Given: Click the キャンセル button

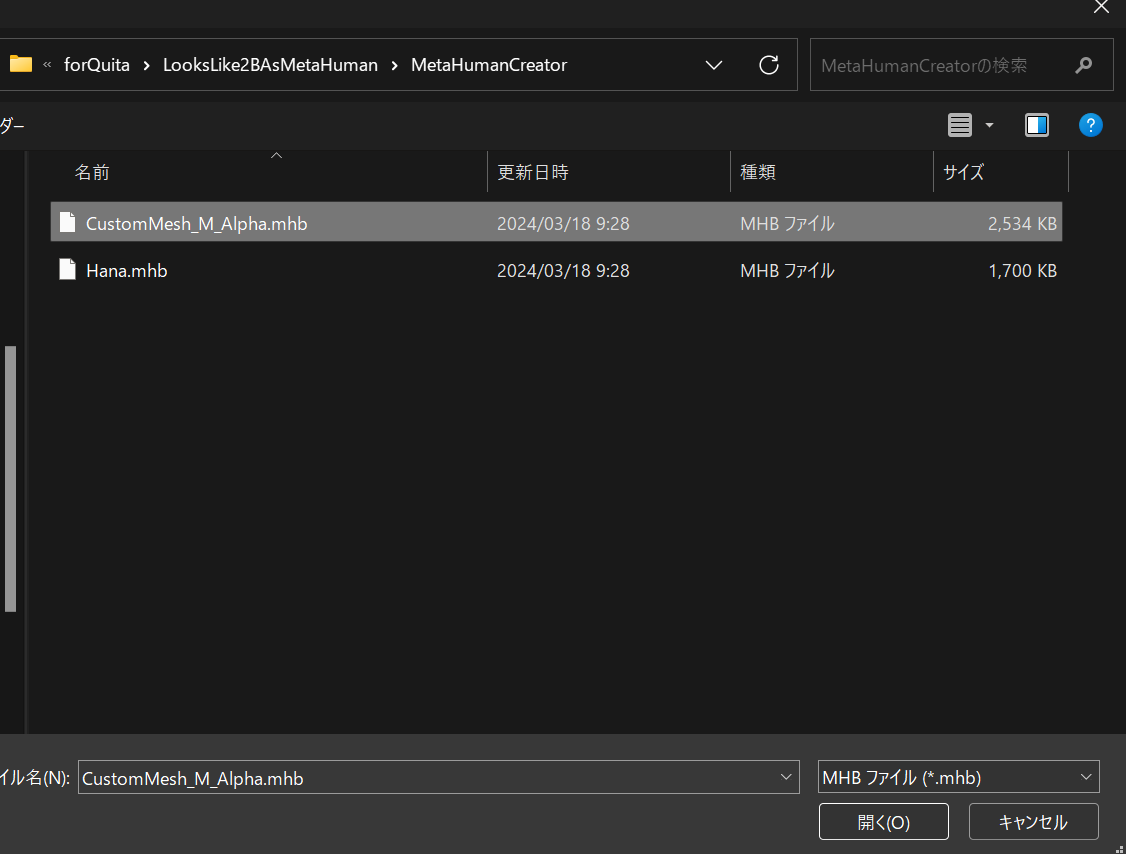Looking at the screenshot, I should 1033,821.
